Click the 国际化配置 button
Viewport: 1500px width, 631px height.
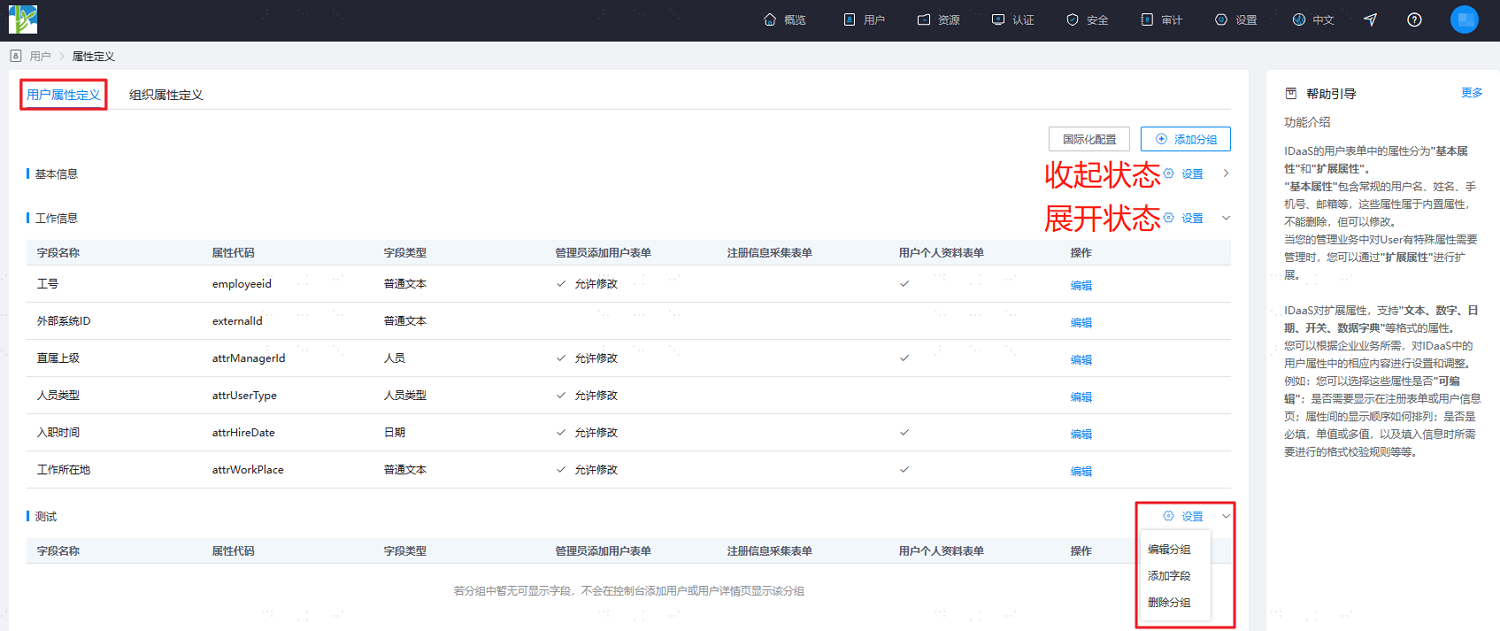[x=1089, y=139]
